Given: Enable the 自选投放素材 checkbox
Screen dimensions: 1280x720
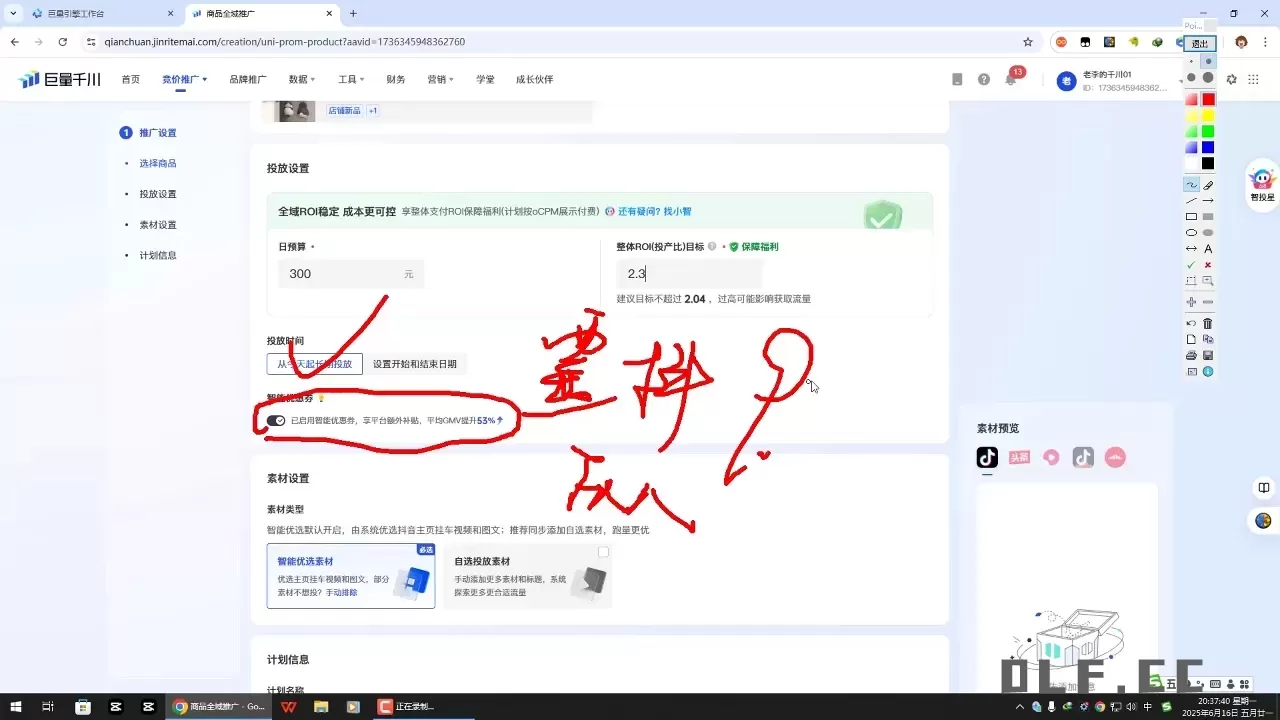Looking at the screenshot, I should pyautogui.click(x=604, y=551).
